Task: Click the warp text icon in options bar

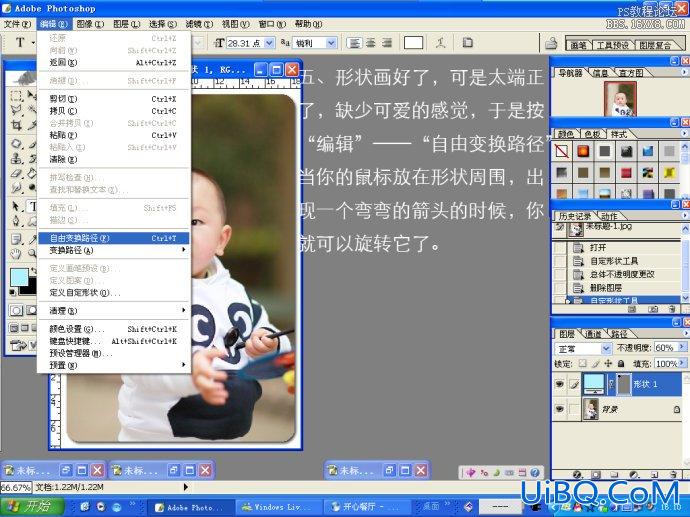Action: 440,43
